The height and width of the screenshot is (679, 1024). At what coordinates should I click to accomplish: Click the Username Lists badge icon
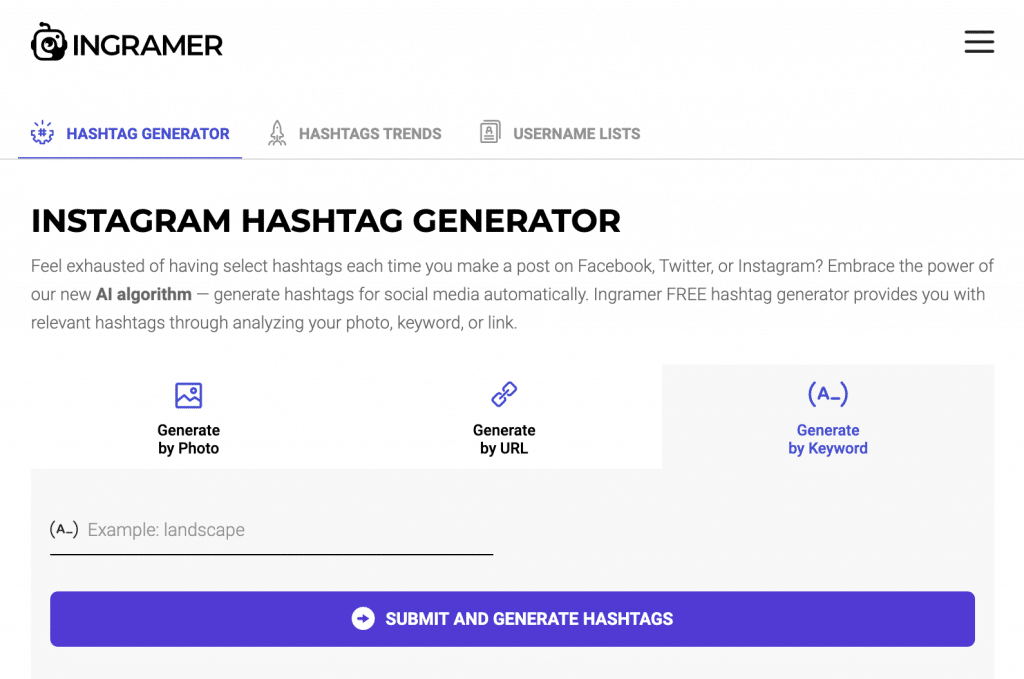(490, 132)
